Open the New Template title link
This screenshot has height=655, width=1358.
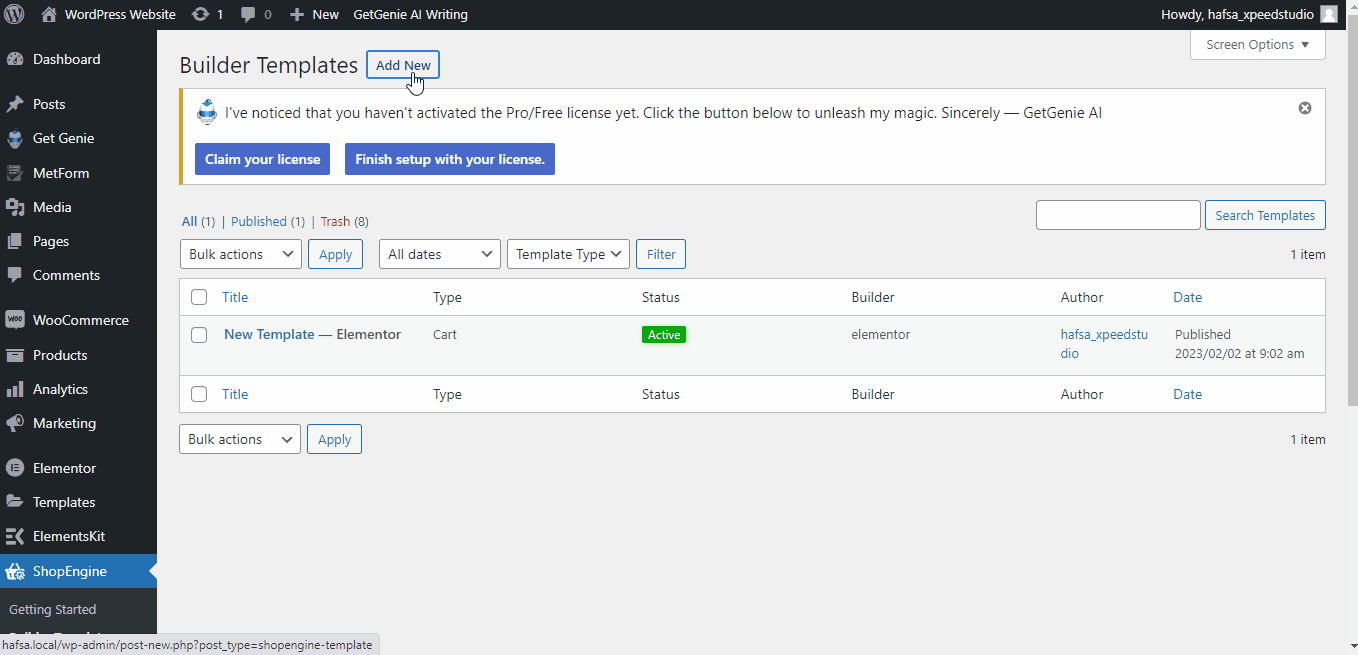tap(269, 334)
